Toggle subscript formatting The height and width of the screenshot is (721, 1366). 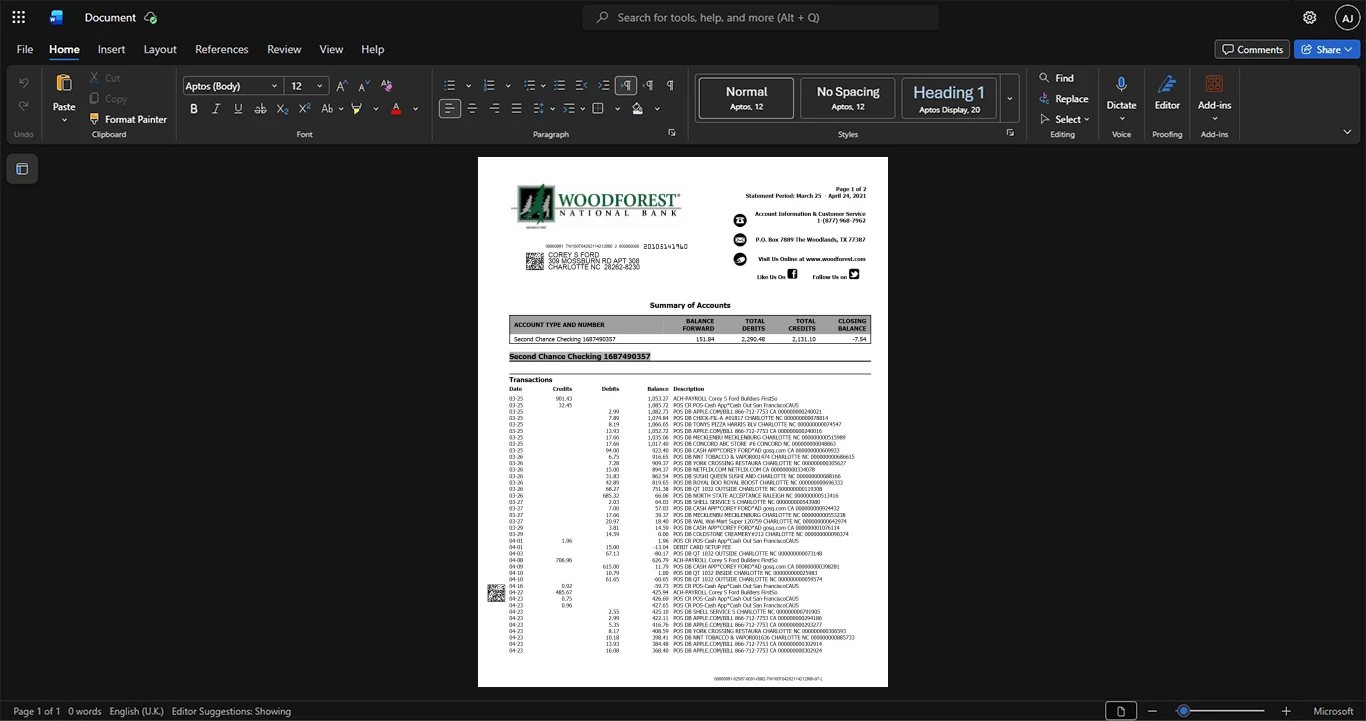pos(283,108)
